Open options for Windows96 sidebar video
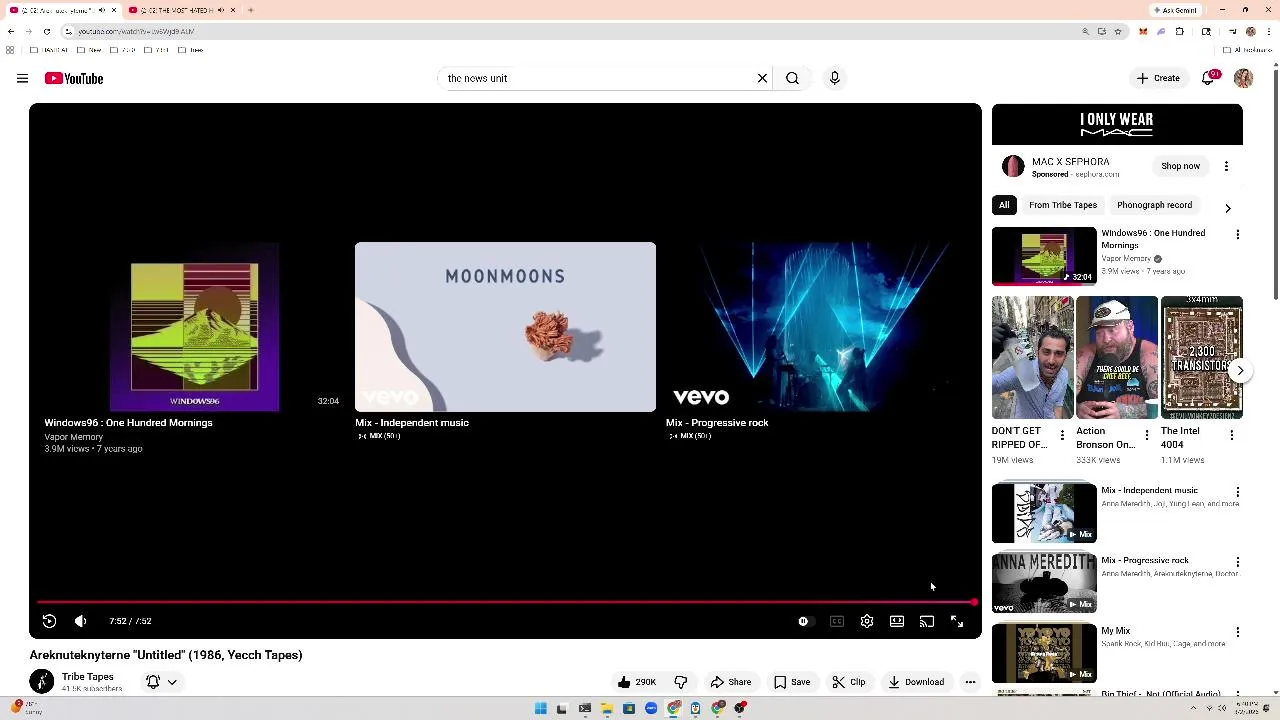Screen dimensions: 1280x720 1238,235
